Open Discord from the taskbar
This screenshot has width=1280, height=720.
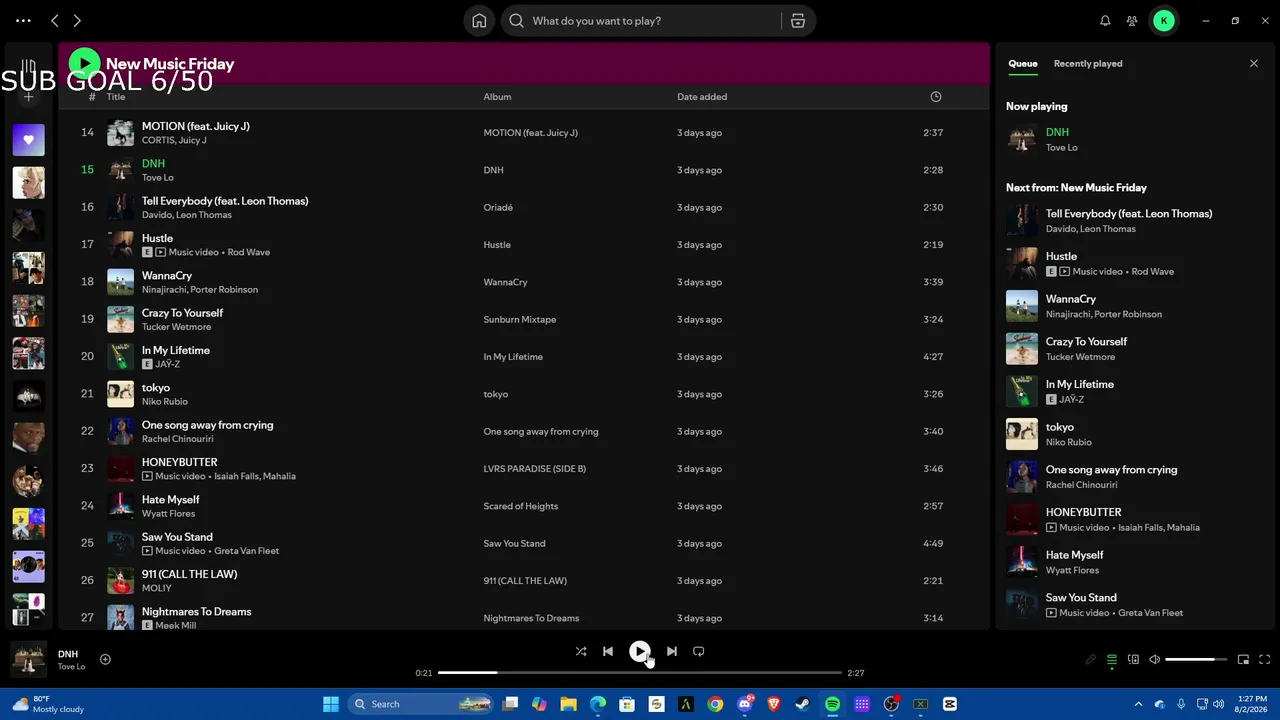[744, 704]
